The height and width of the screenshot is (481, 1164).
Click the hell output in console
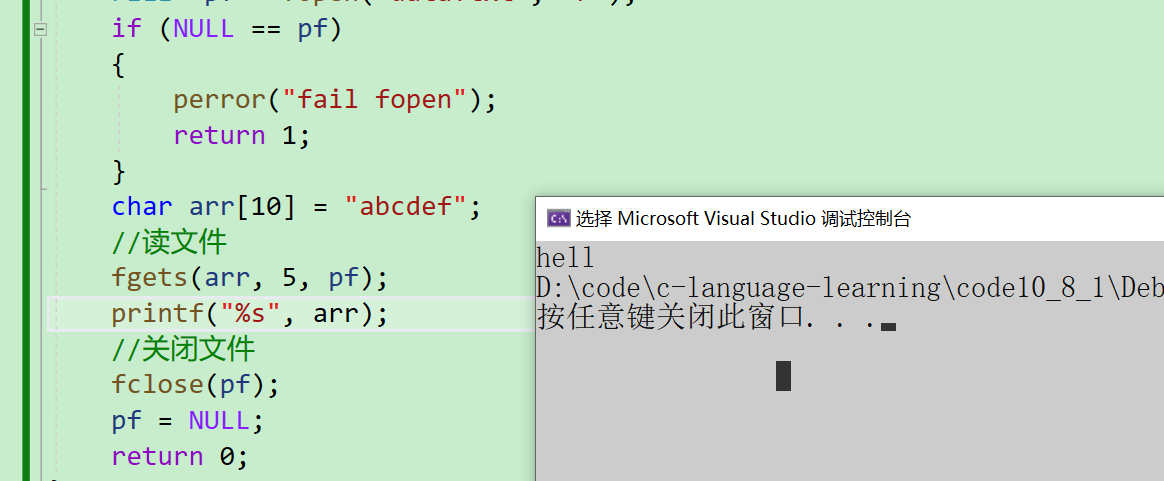(565, 258)
